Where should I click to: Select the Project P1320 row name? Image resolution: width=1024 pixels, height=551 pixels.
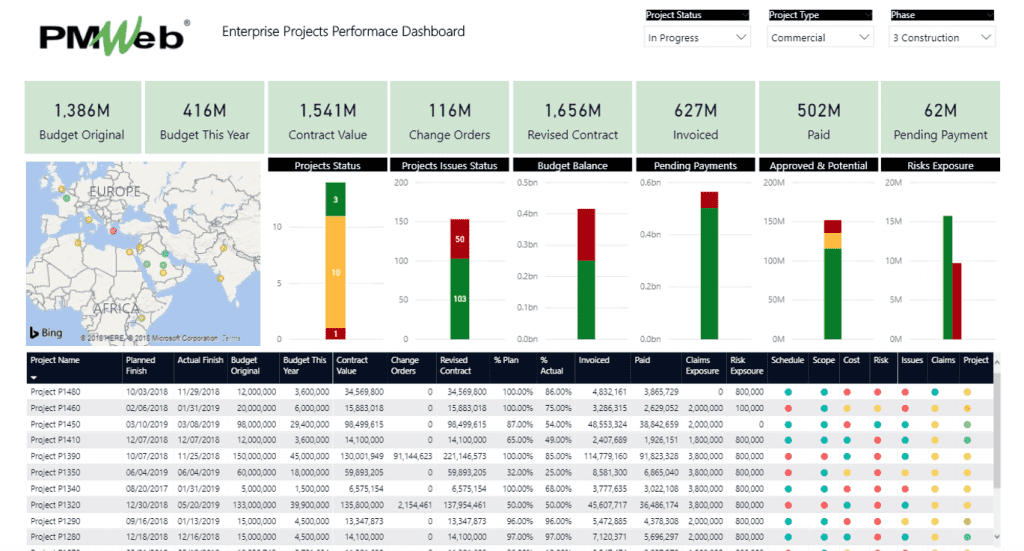(x=55, y=505)
